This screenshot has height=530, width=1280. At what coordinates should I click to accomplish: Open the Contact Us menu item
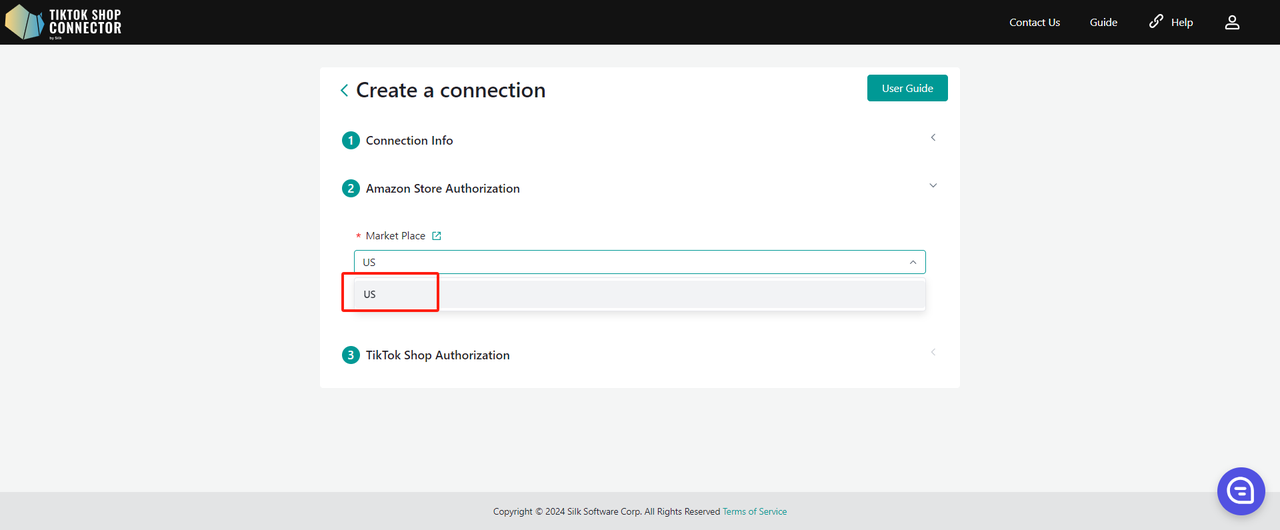click(x=1034, y=22)
